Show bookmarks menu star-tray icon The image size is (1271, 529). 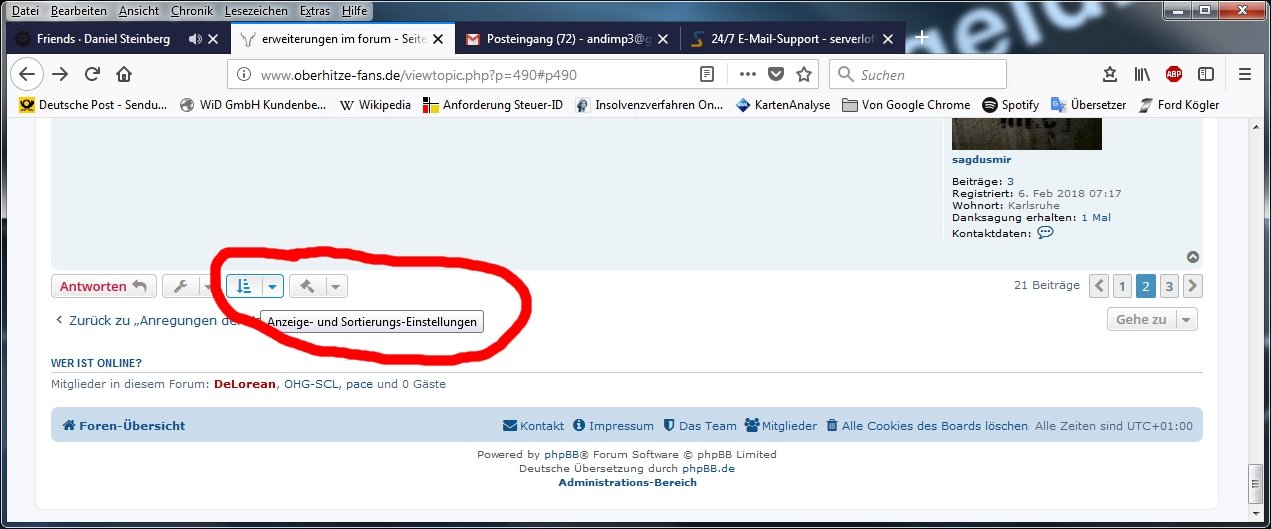[x=1110, y=74]
